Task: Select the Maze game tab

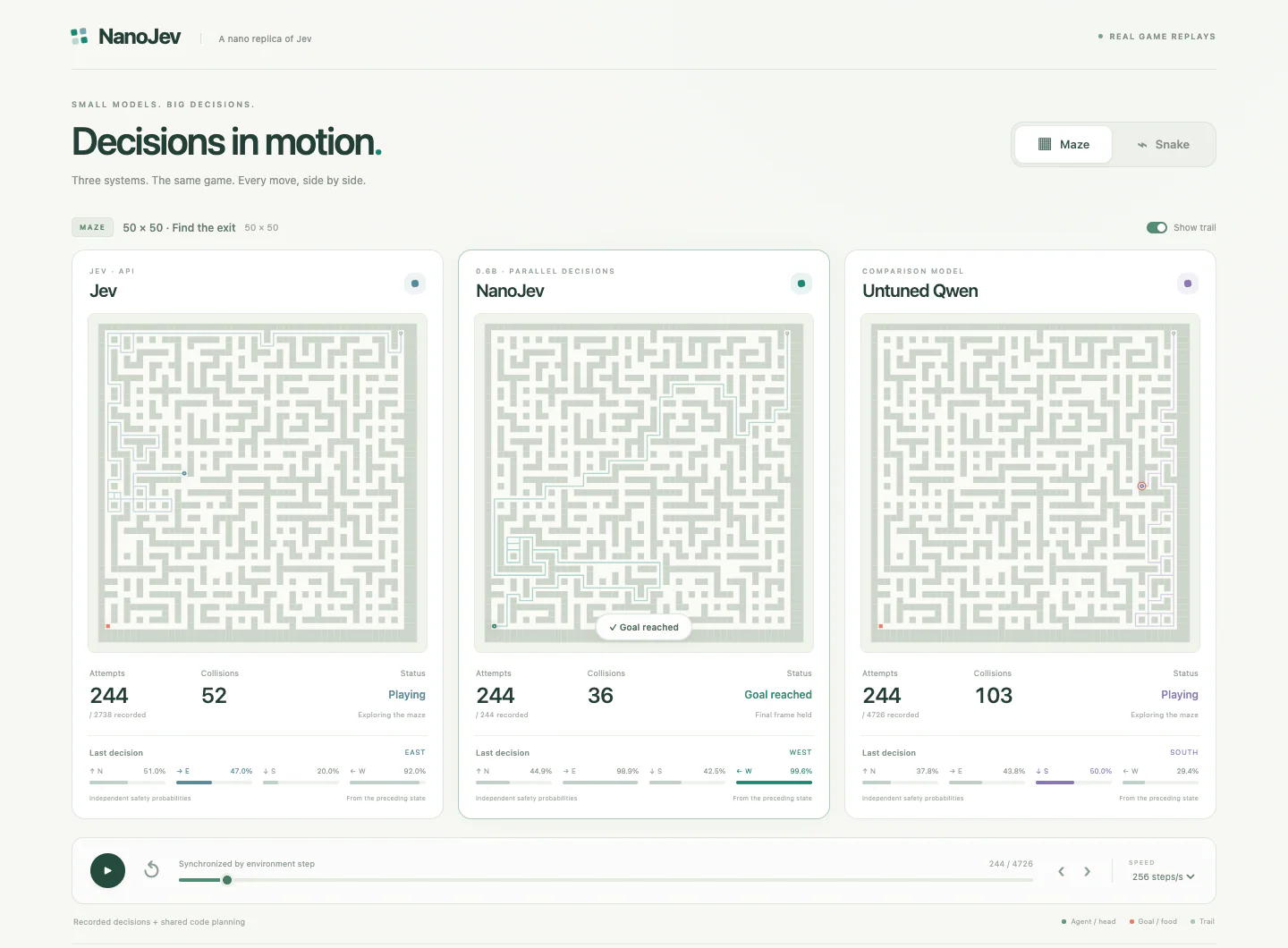Action: pyautogui.click(x=1063, y=144)
